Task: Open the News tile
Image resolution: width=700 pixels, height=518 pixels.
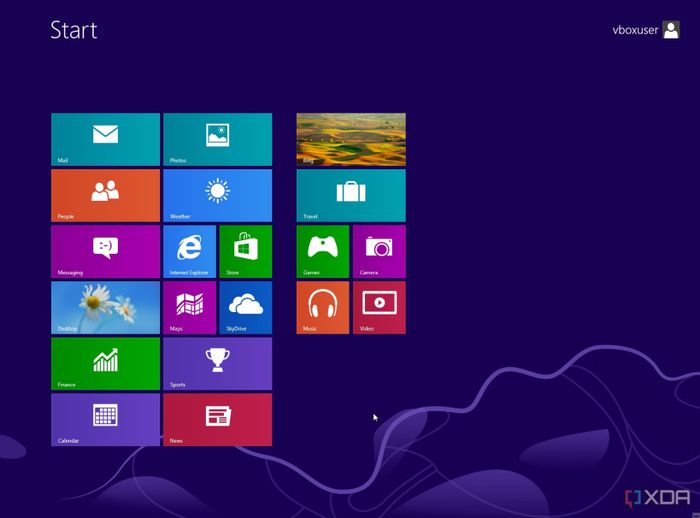Action: (x=217, y=420)
